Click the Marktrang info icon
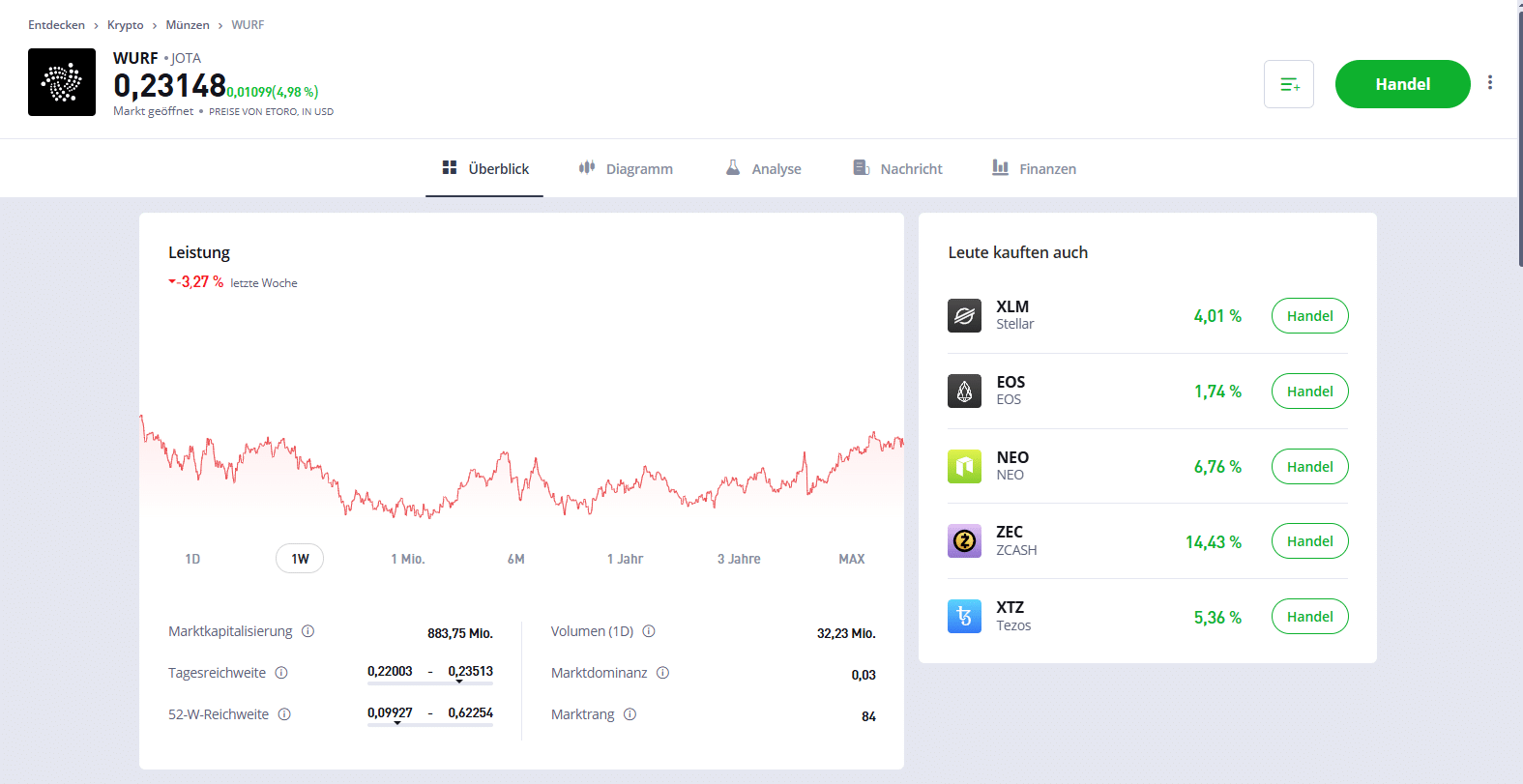The image size is (1523, 784). click(630, 714)
